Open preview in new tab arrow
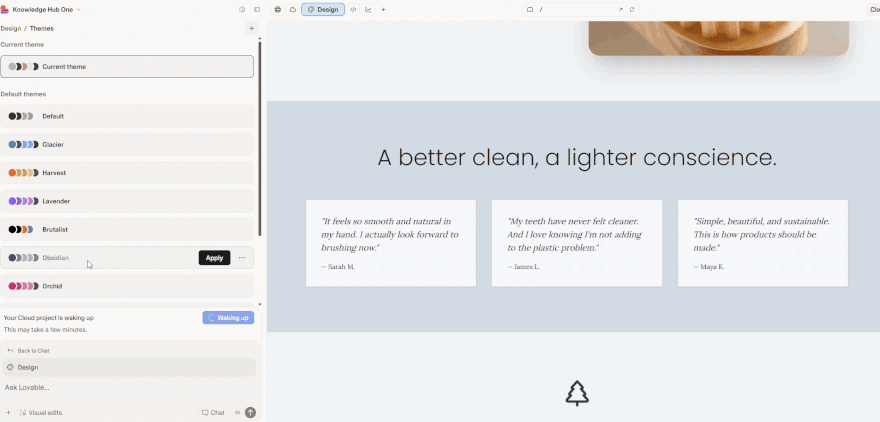Screen dimensions: 880x422 (620, 9)
